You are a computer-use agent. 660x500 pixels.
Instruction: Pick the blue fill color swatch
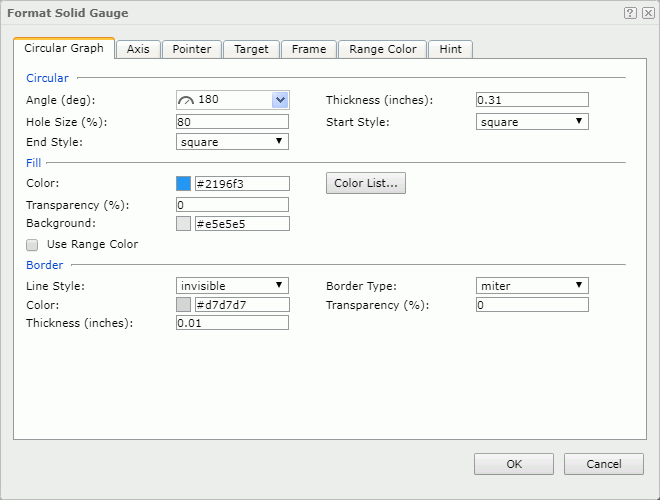coord(184,184)
